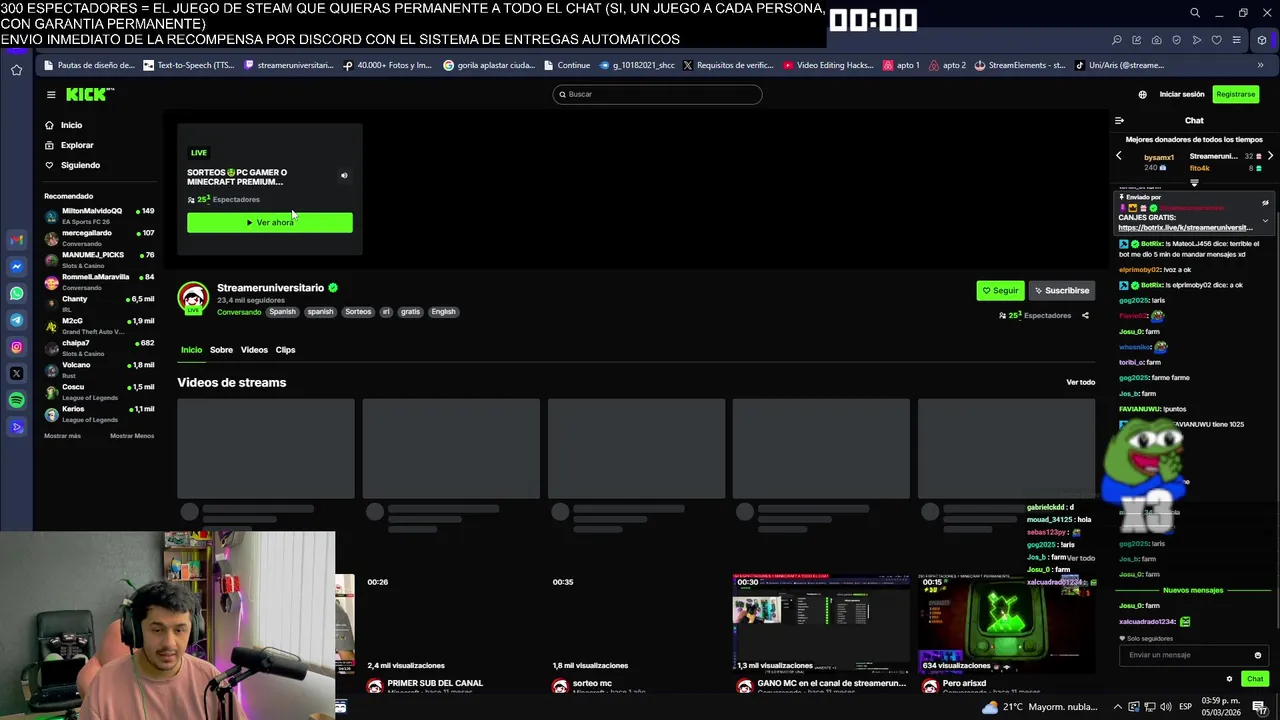Go to next top donors page
The height and width of the screenshot is (720, 1280).
1270,156
